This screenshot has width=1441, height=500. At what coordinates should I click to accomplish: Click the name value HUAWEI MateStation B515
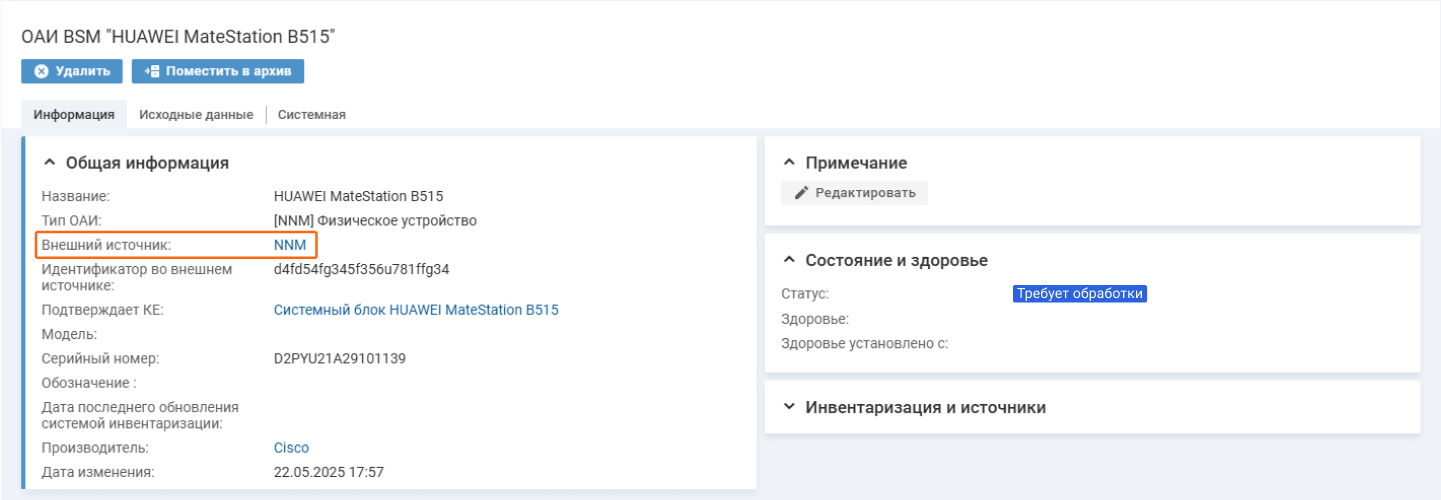[x=358, y=196]
